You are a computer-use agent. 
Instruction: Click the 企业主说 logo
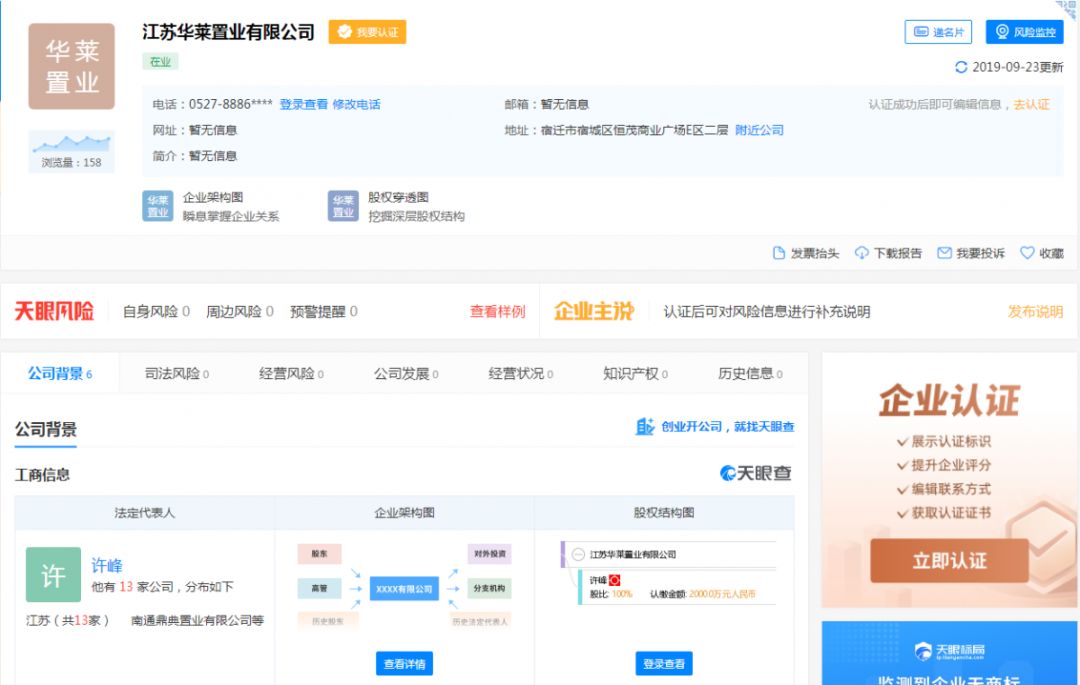coord(594,311)
